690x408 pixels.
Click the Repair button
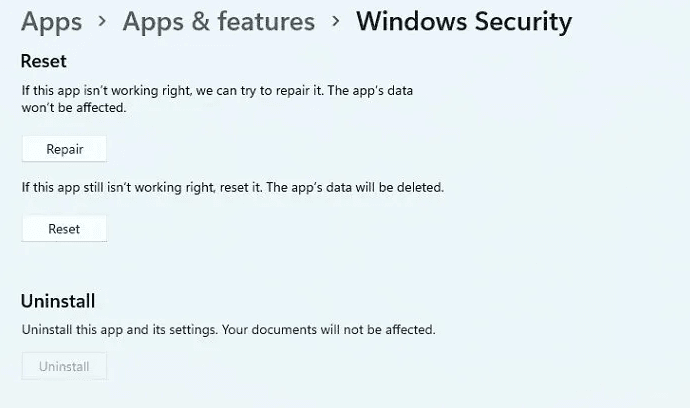coord(64,149)
